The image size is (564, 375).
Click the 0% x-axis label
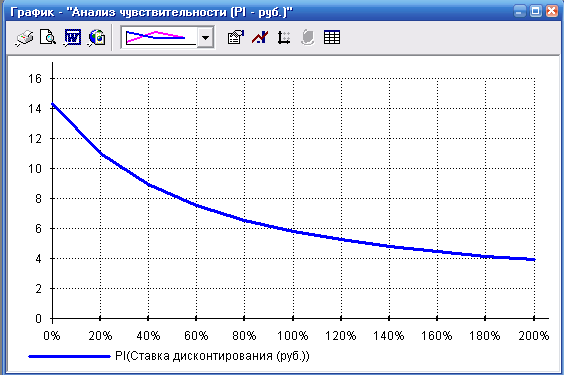(52, 336)
